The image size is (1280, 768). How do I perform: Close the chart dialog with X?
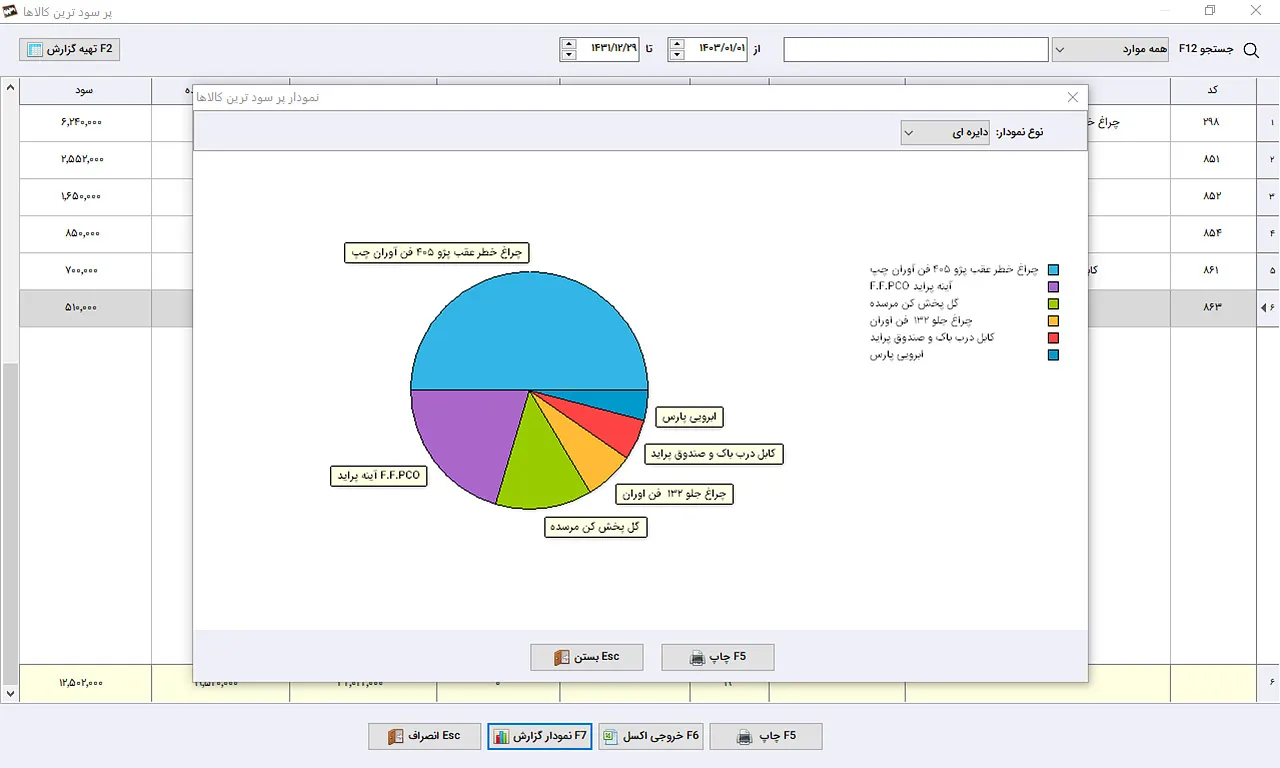pyautogui.click(x=1073, y=97)
